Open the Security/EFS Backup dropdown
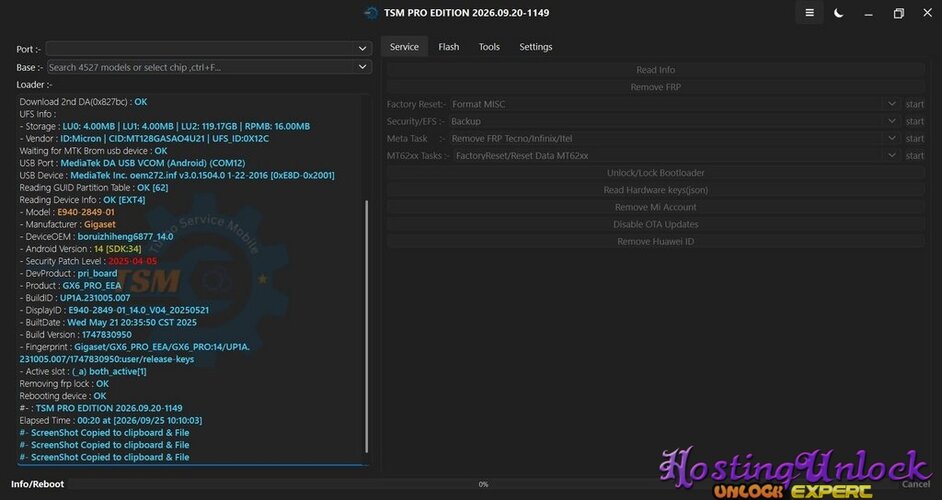Screen dimensions: 942x500 (892, 121)
